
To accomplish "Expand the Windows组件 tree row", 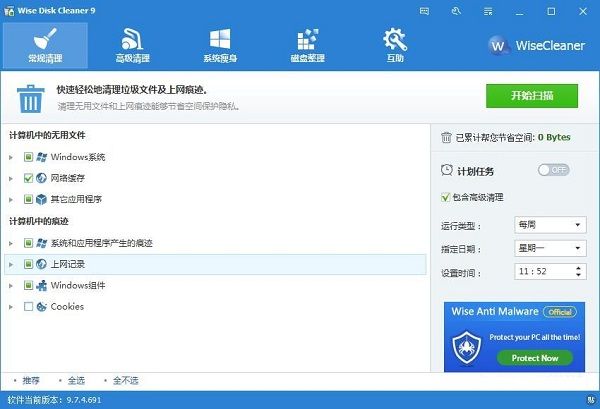I will tap(11, 285).
